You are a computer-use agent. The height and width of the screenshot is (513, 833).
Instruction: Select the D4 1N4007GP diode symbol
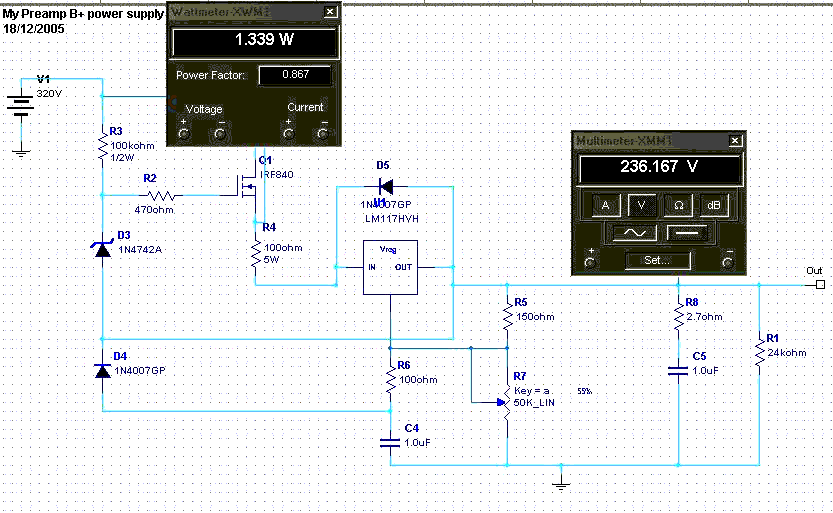[103, 371]
